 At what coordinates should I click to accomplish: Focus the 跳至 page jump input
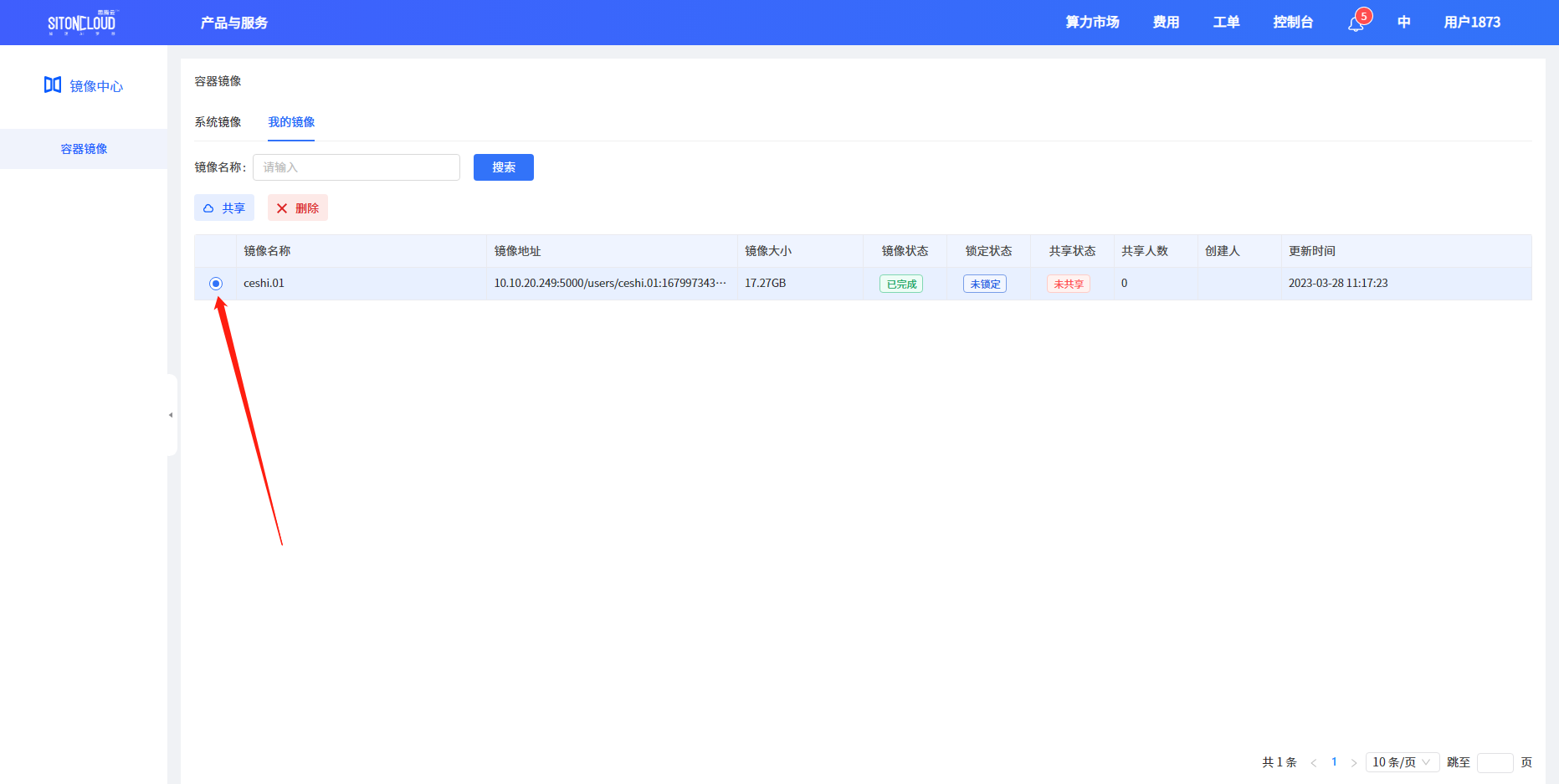click(x=1495, y=762)
